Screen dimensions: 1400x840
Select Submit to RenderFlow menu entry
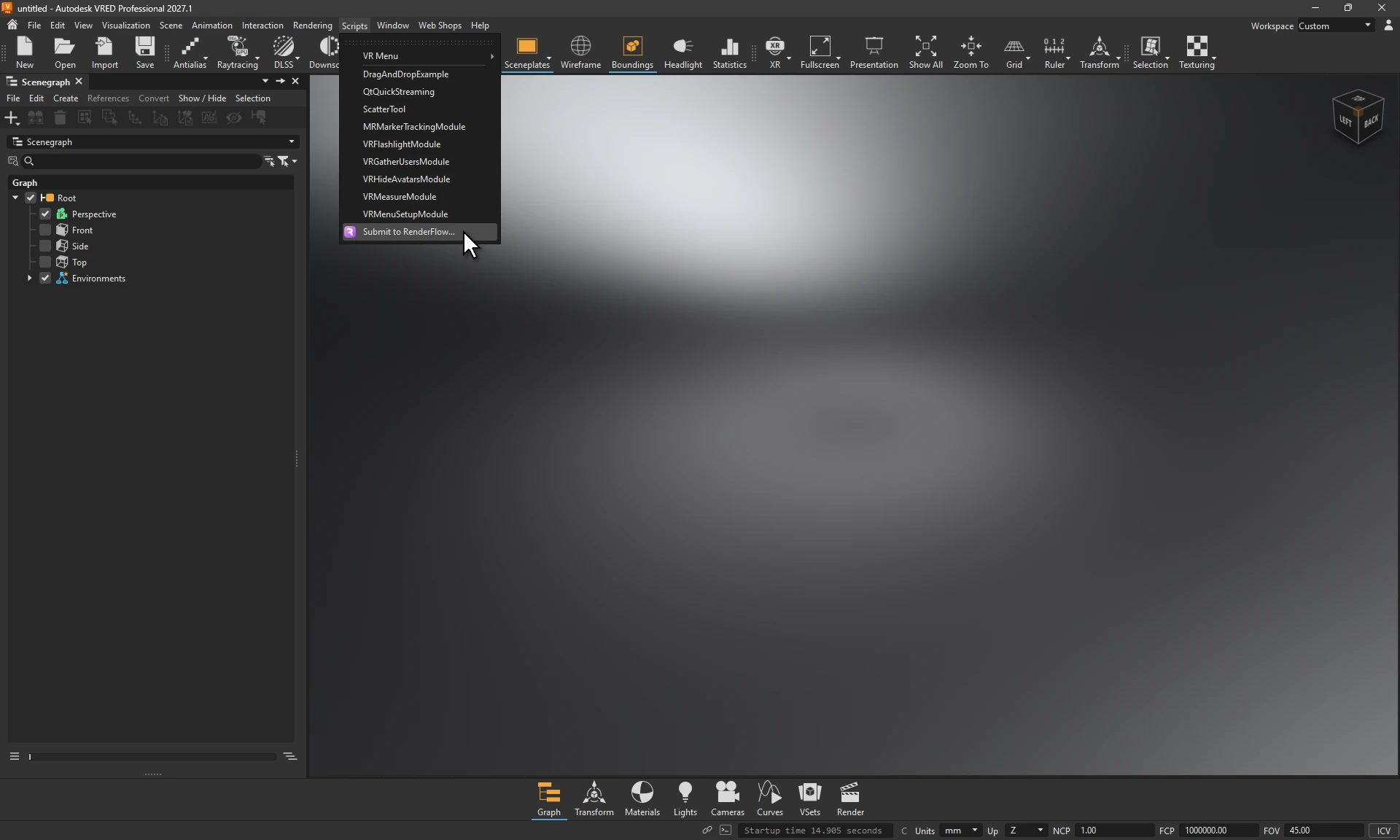[x=420, y=232]
